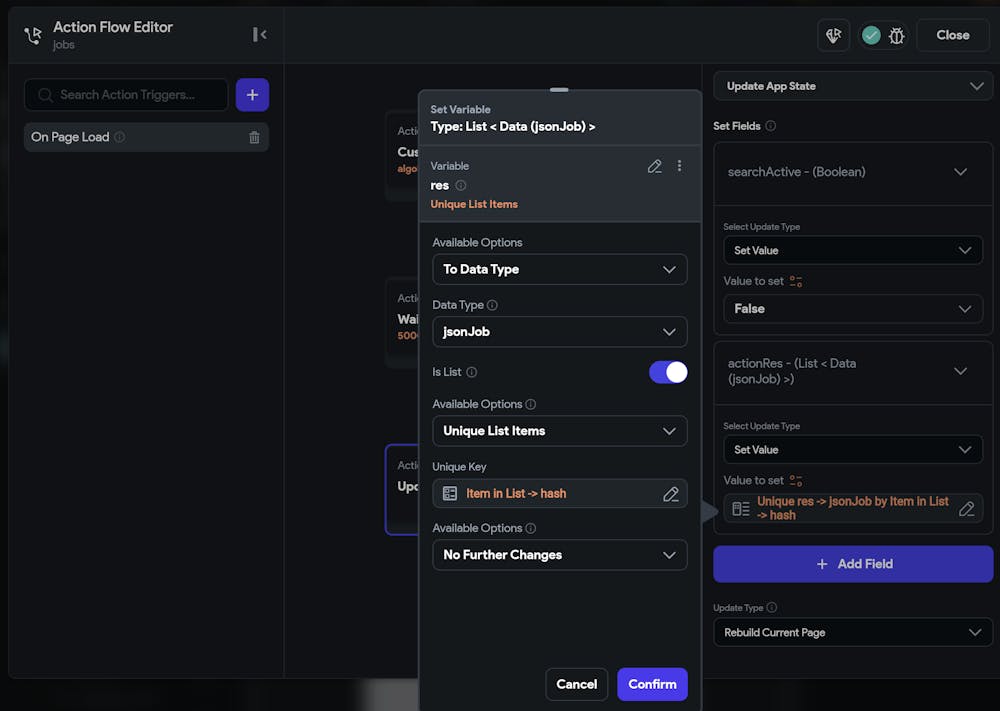Show info for the res variable
Screen dimensions: 1000x711
[x=460, y=186]
